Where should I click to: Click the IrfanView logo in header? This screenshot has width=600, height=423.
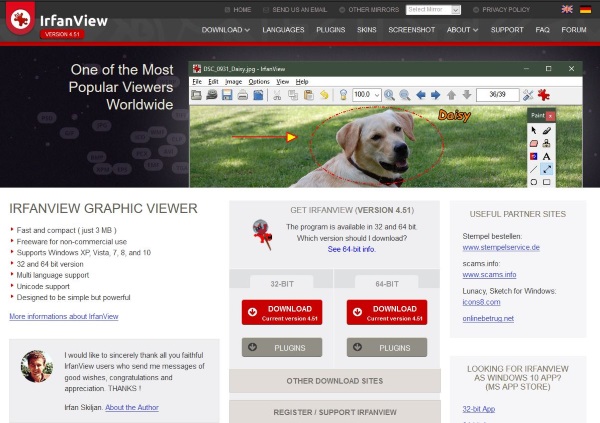(x=57, y=20)
